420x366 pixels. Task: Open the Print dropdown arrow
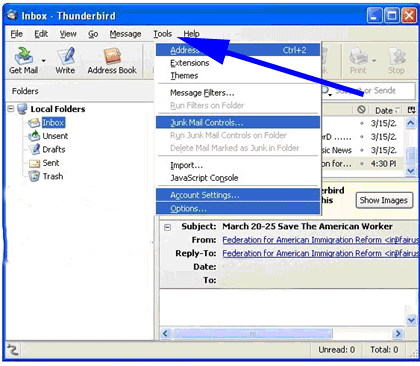tap(374, 61)
